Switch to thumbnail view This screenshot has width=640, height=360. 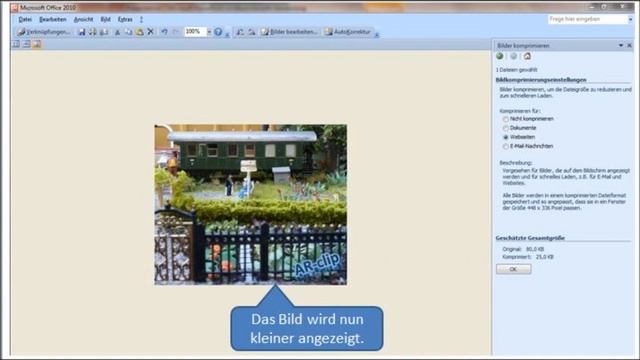pos(16,44)
